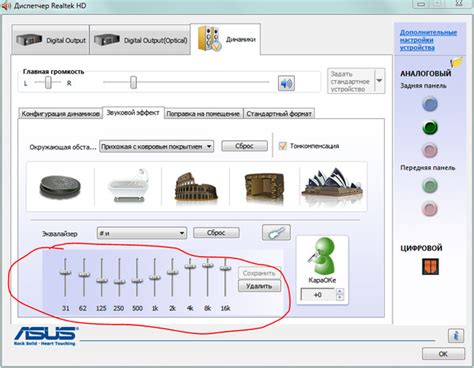Click the Удалить equalizer button

[259, 286]
